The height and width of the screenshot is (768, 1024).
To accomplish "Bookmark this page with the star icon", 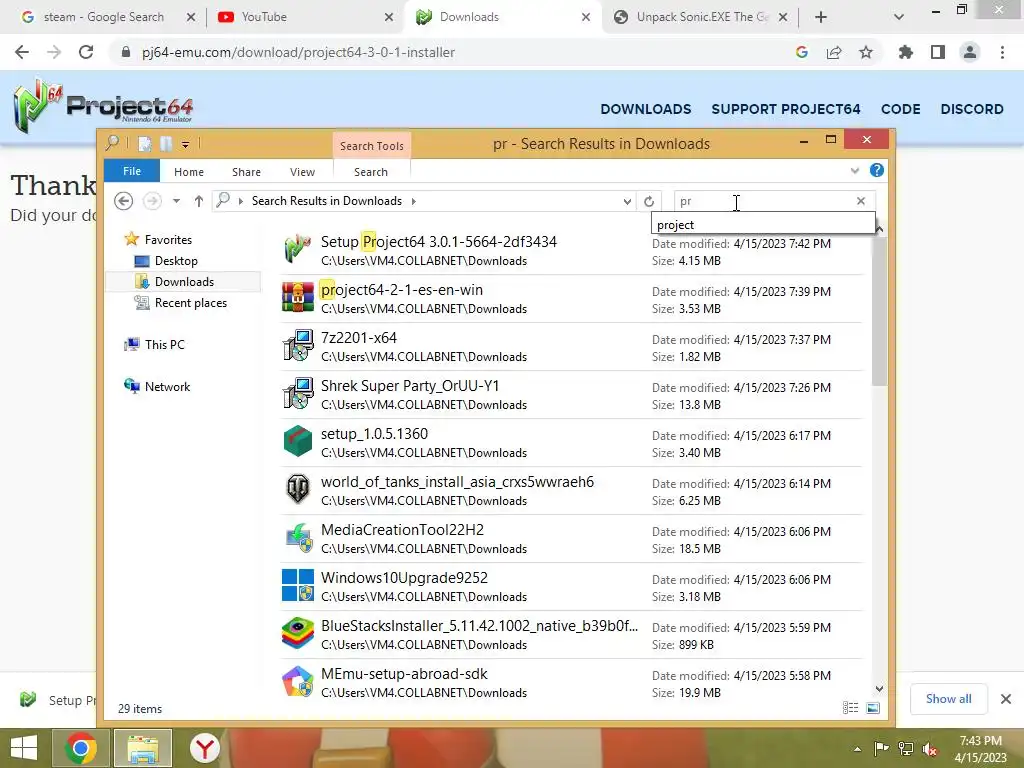I will click(866, 52).
